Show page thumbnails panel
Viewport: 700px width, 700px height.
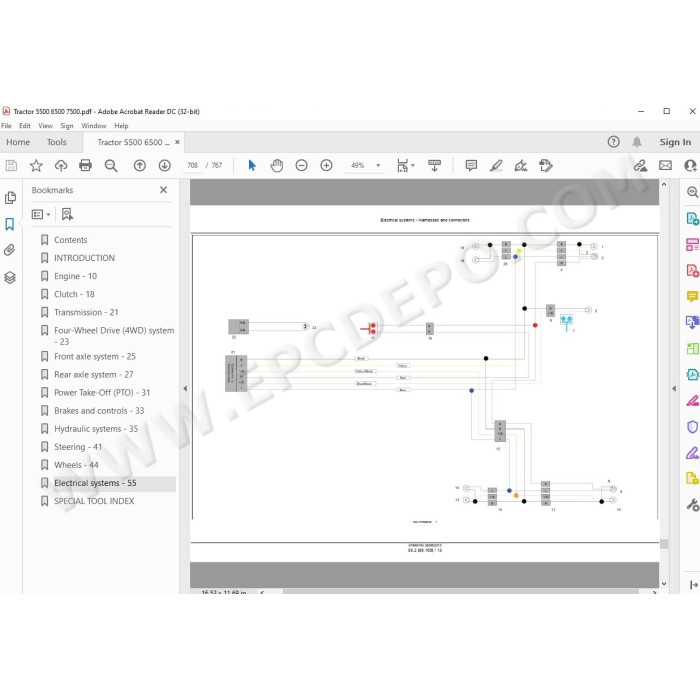point(10,198)
